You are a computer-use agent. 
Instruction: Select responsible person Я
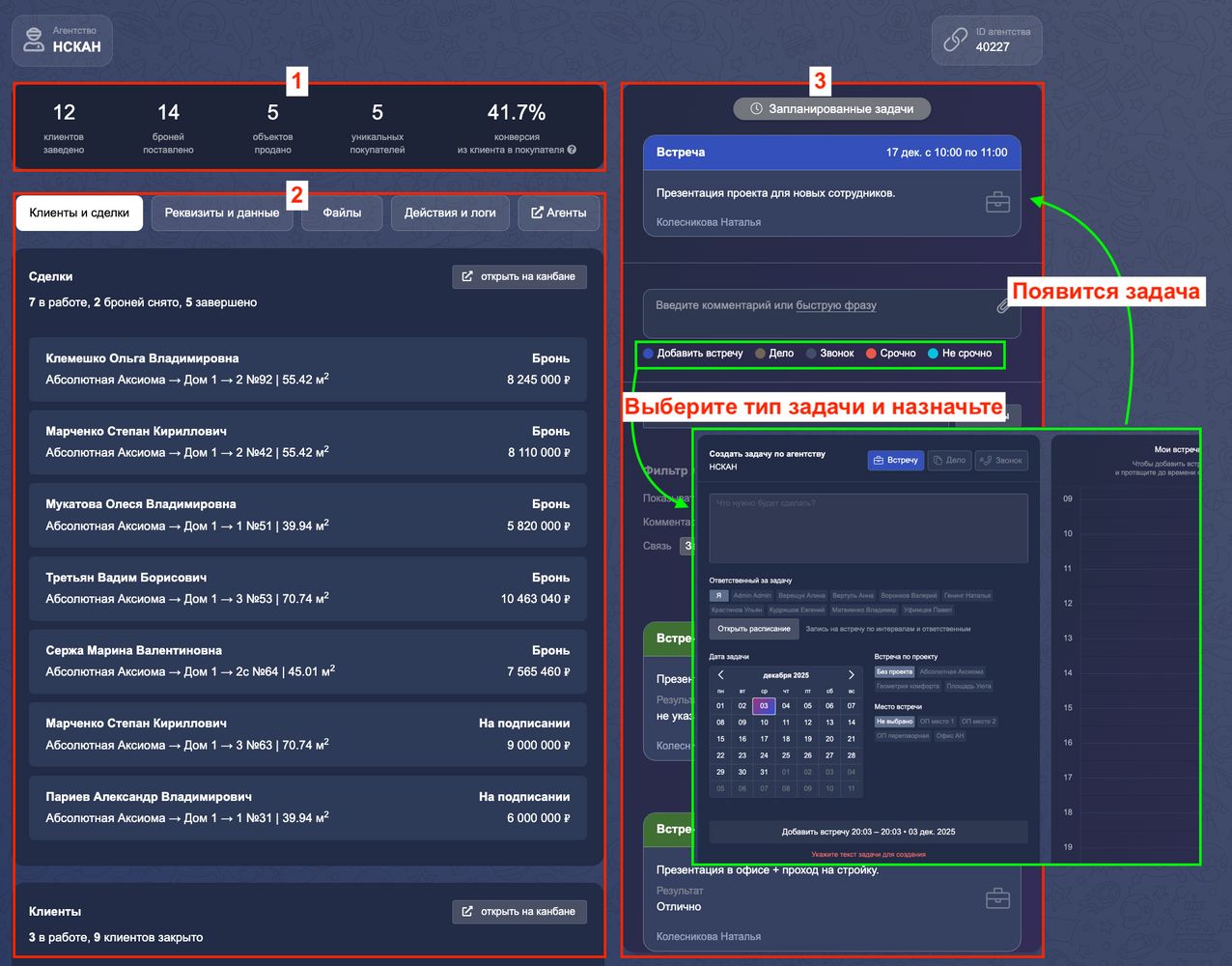click(718, 596)
